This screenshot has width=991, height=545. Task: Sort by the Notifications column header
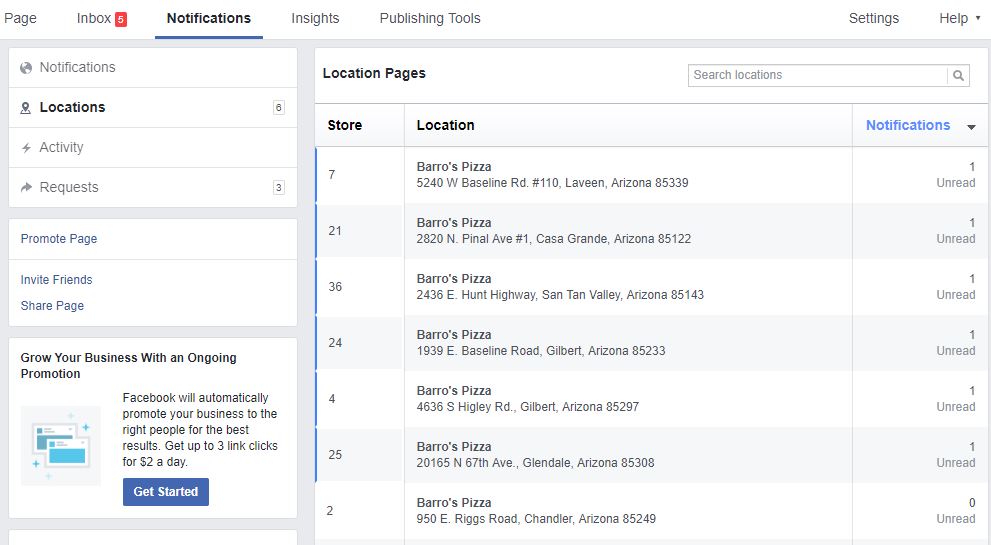point(908,125)
